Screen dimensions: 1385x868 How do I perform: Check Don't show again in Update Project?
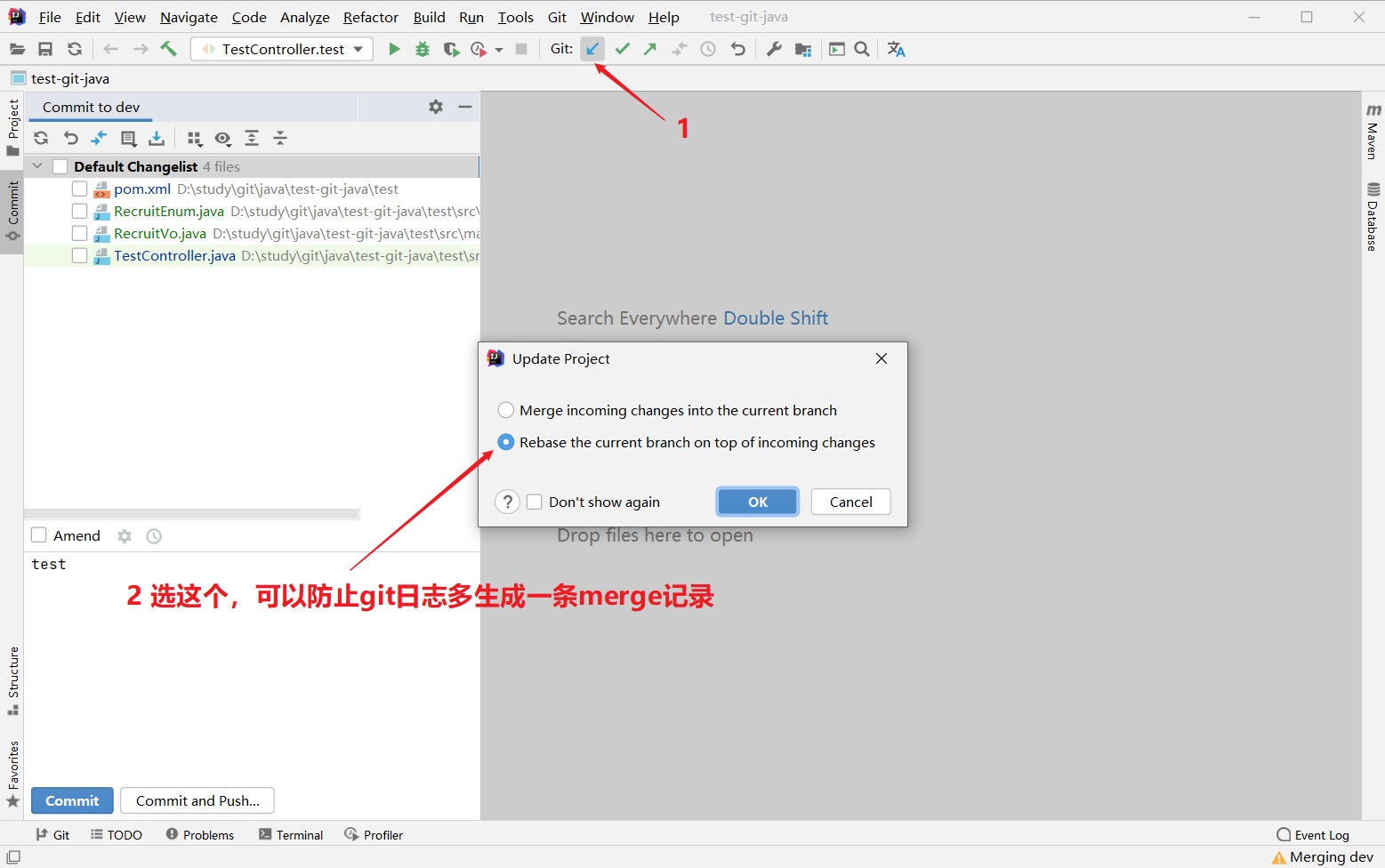click(x=535, y=502)
